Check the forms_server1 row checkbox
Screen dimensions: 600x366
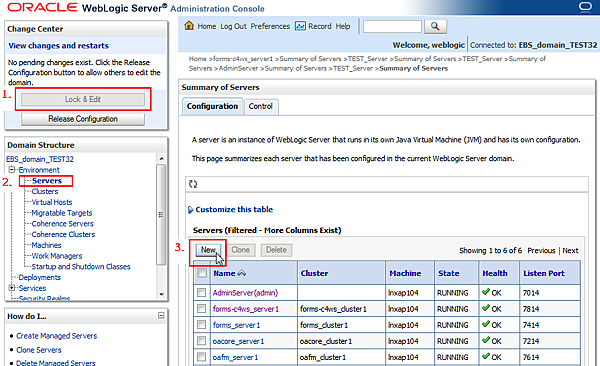point(201,325)
